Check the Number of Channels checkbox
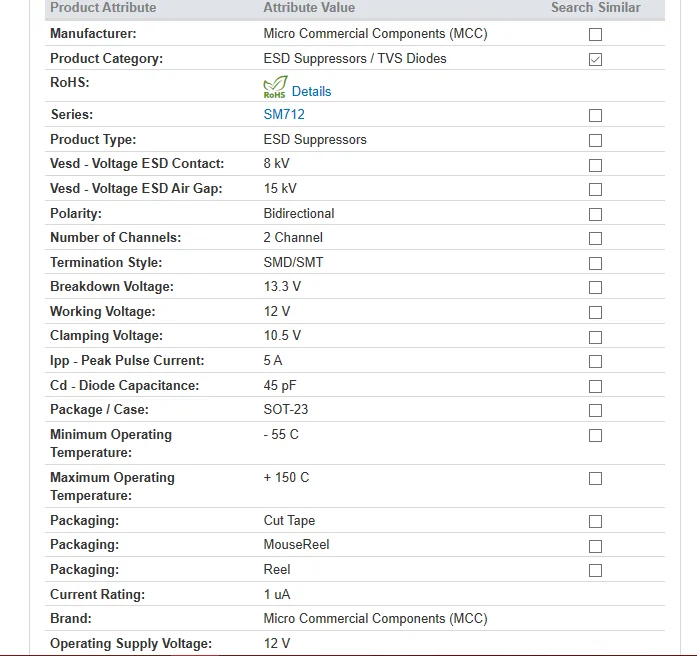The image size is (697, 656). [595, 238]
